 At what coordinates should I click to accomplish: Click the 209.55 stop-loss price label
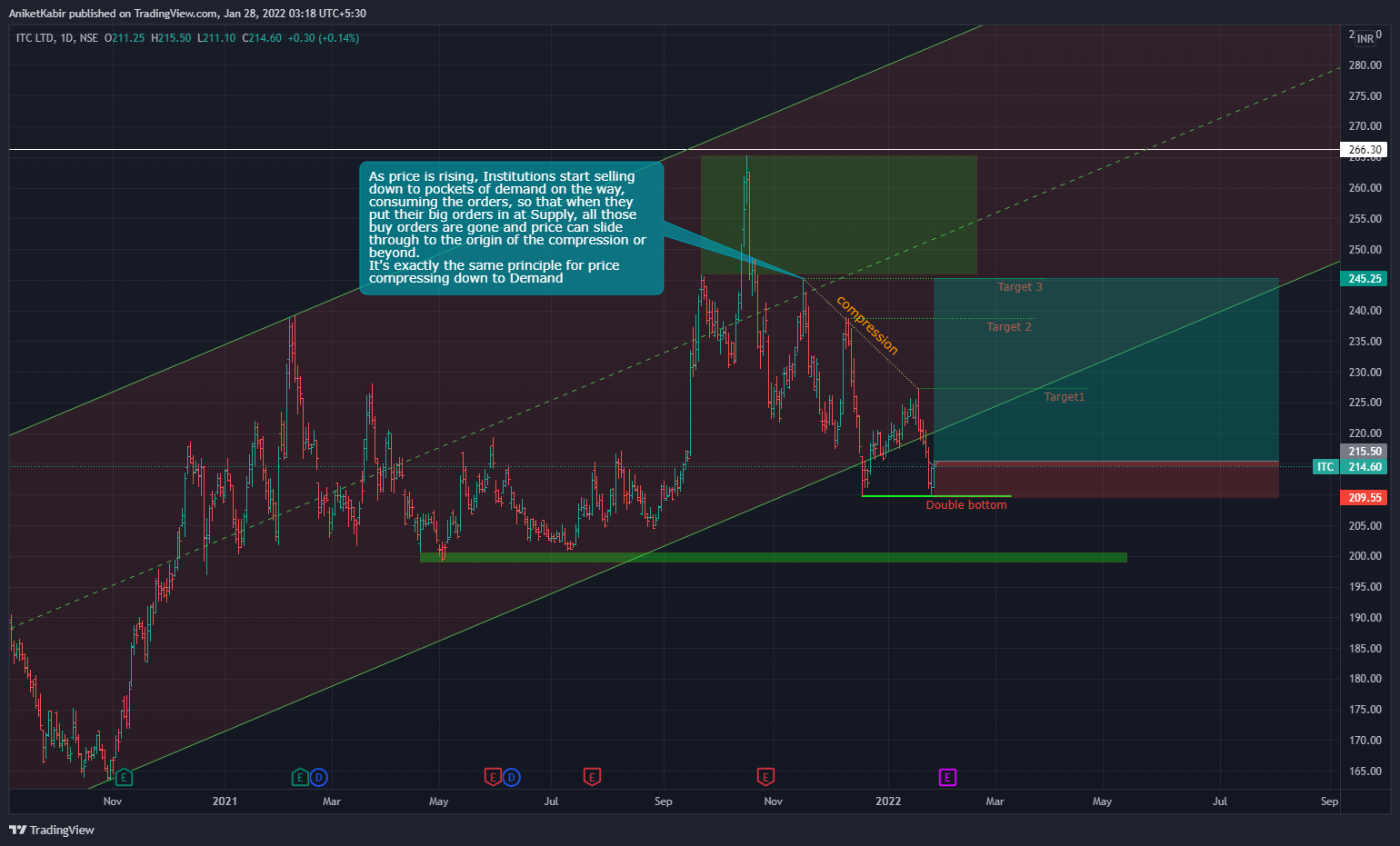(x=1365, y=498)
